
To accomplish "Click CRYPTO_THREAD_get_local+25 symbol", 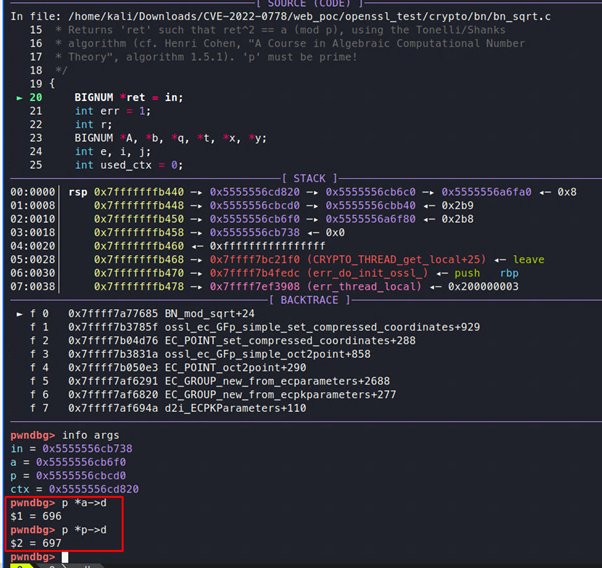I will (396, 260).
